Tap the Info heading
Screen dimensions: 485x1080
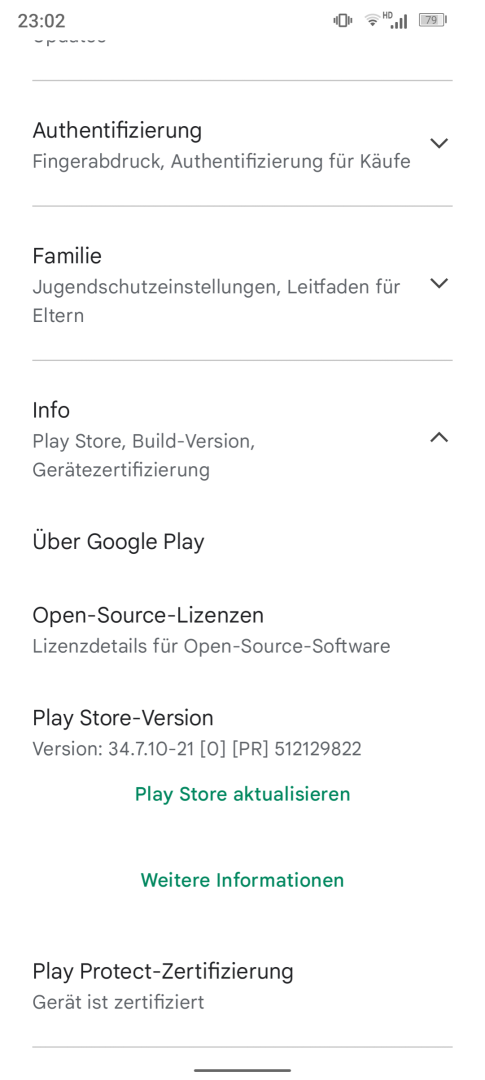coord(51,411)
